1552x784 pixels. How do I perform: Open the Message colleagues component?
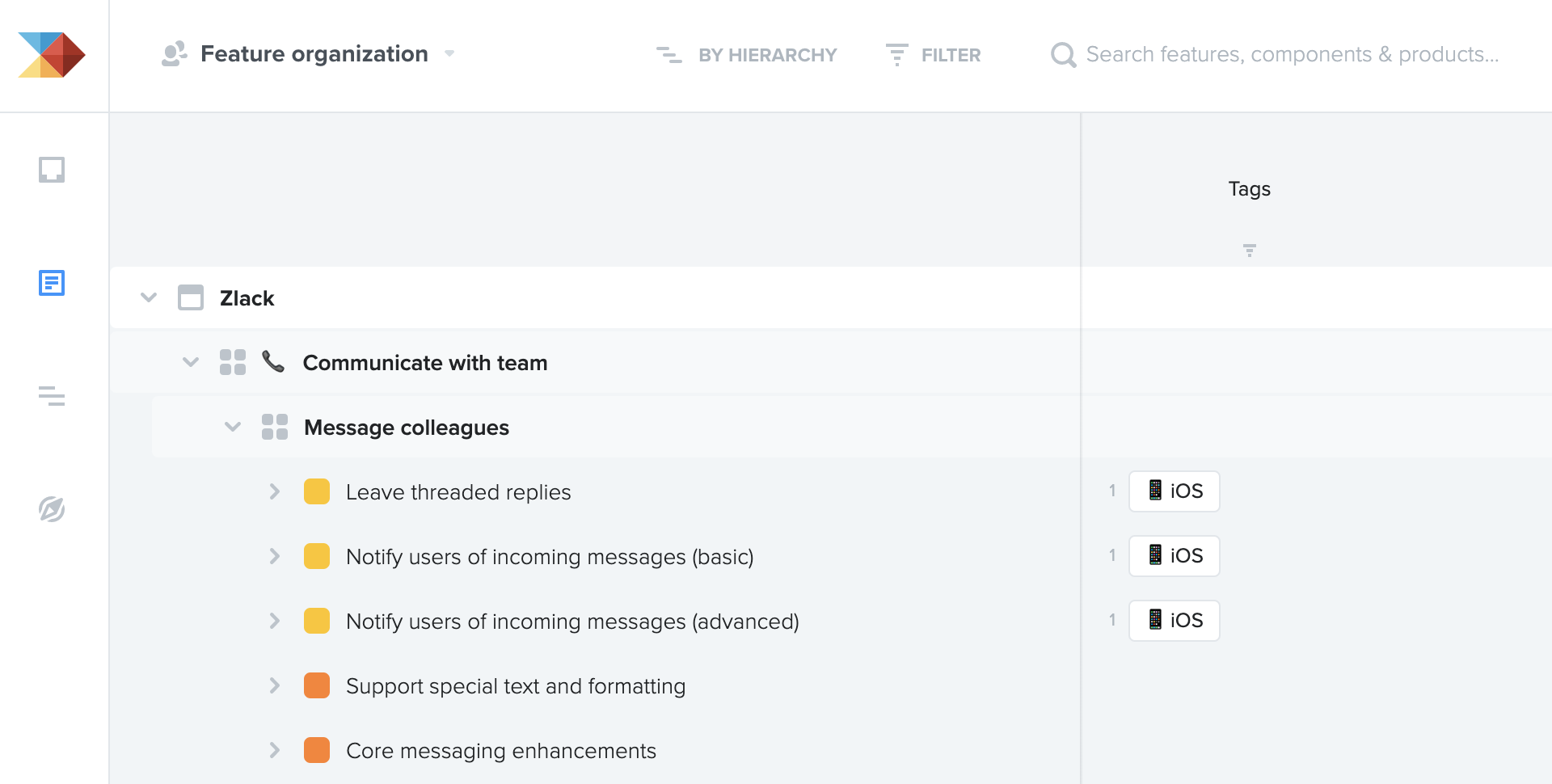click(x=407, y=428)
